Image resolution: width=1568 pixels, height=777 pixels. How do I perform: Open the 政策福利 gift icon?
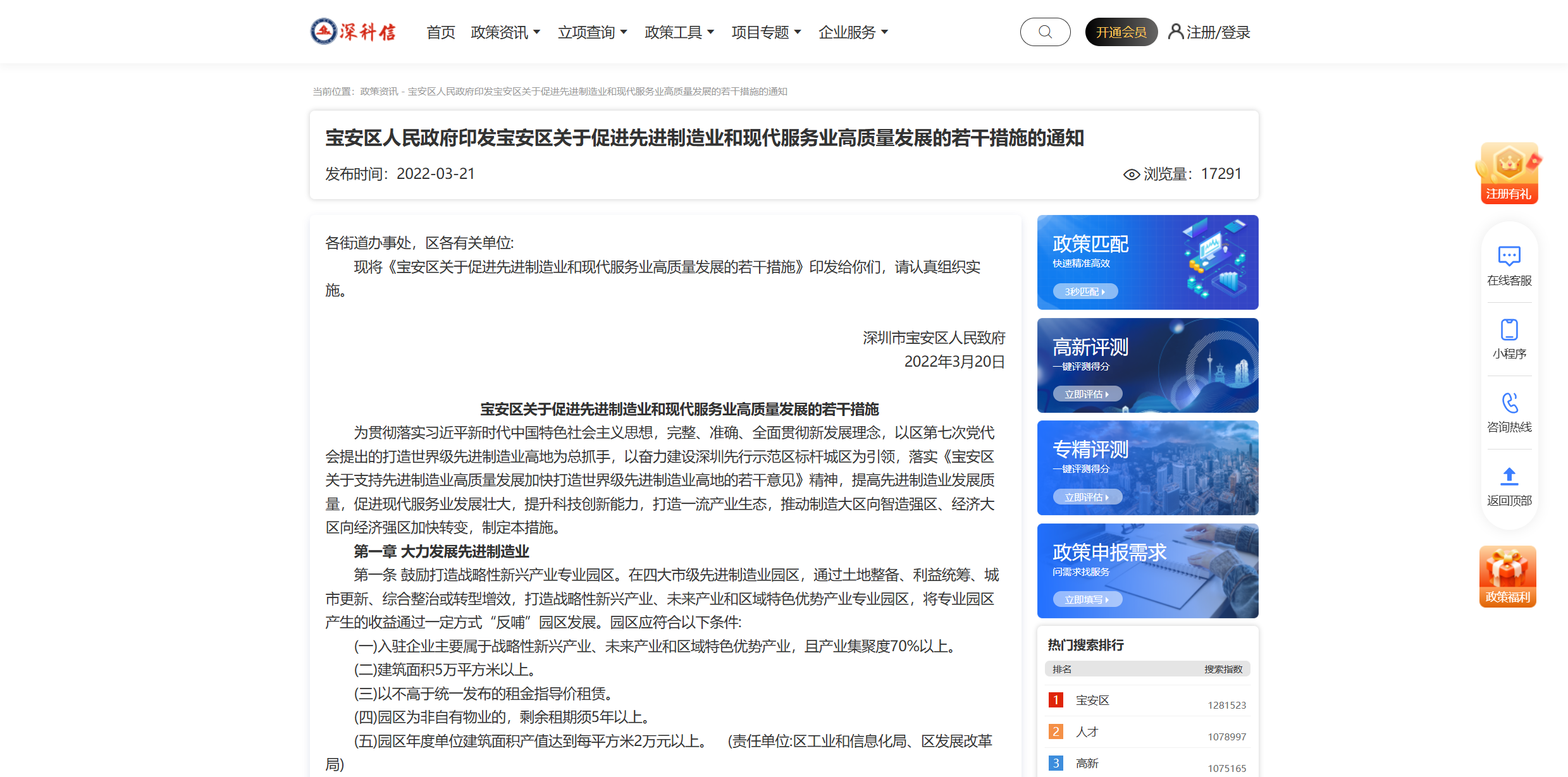1508,575
